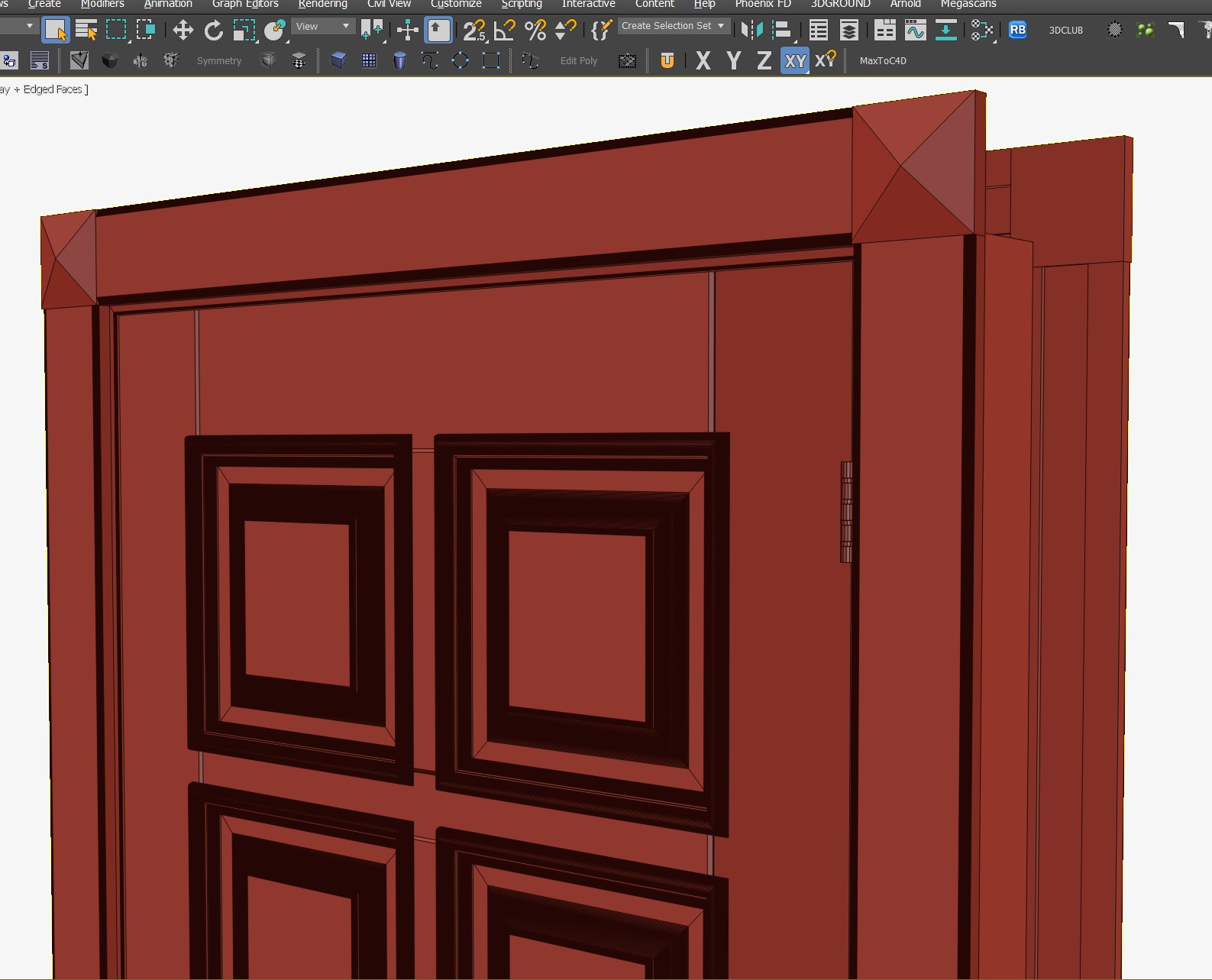Open the Animation menu
This screenshot has height=980, width=1212.
(x=168, y=5)
